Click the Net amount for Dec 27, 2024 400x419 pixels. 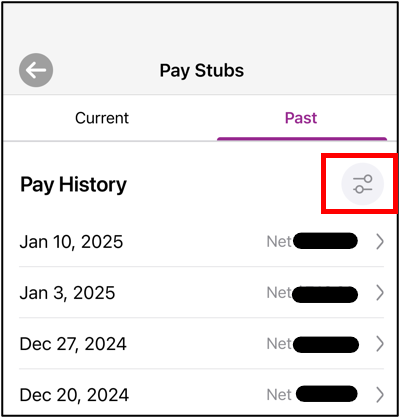326,345
